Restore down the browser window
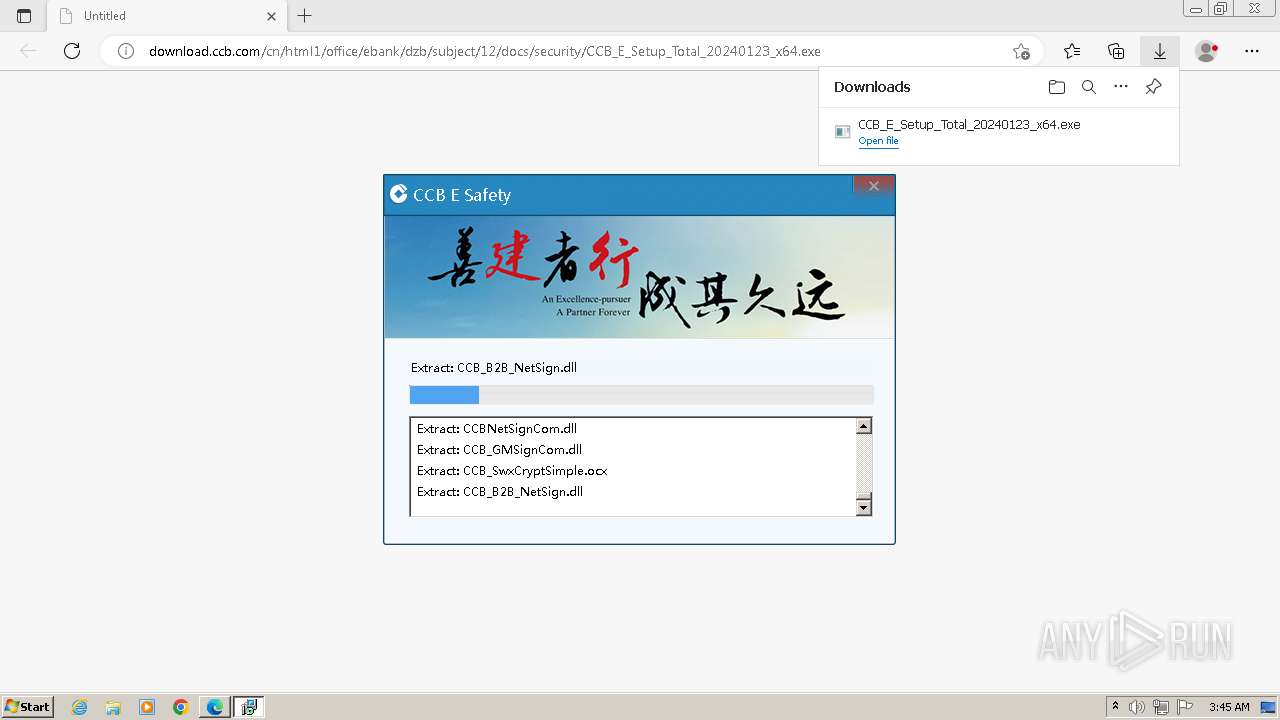This screenshot has width=1280, height=720. [x=1221, y=8]
